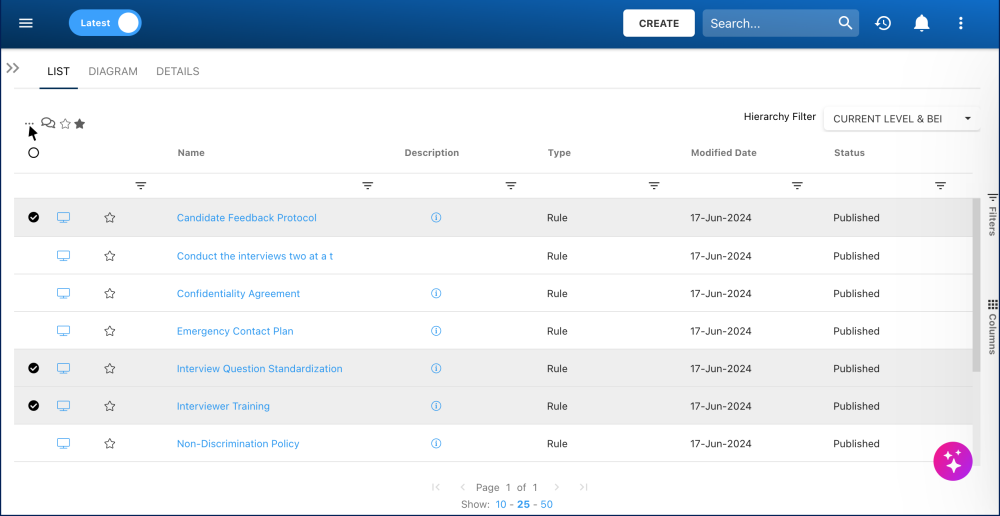Open the Non-Discrimination Policy link
Screen dimensions: 1000x516
point(238,443)
